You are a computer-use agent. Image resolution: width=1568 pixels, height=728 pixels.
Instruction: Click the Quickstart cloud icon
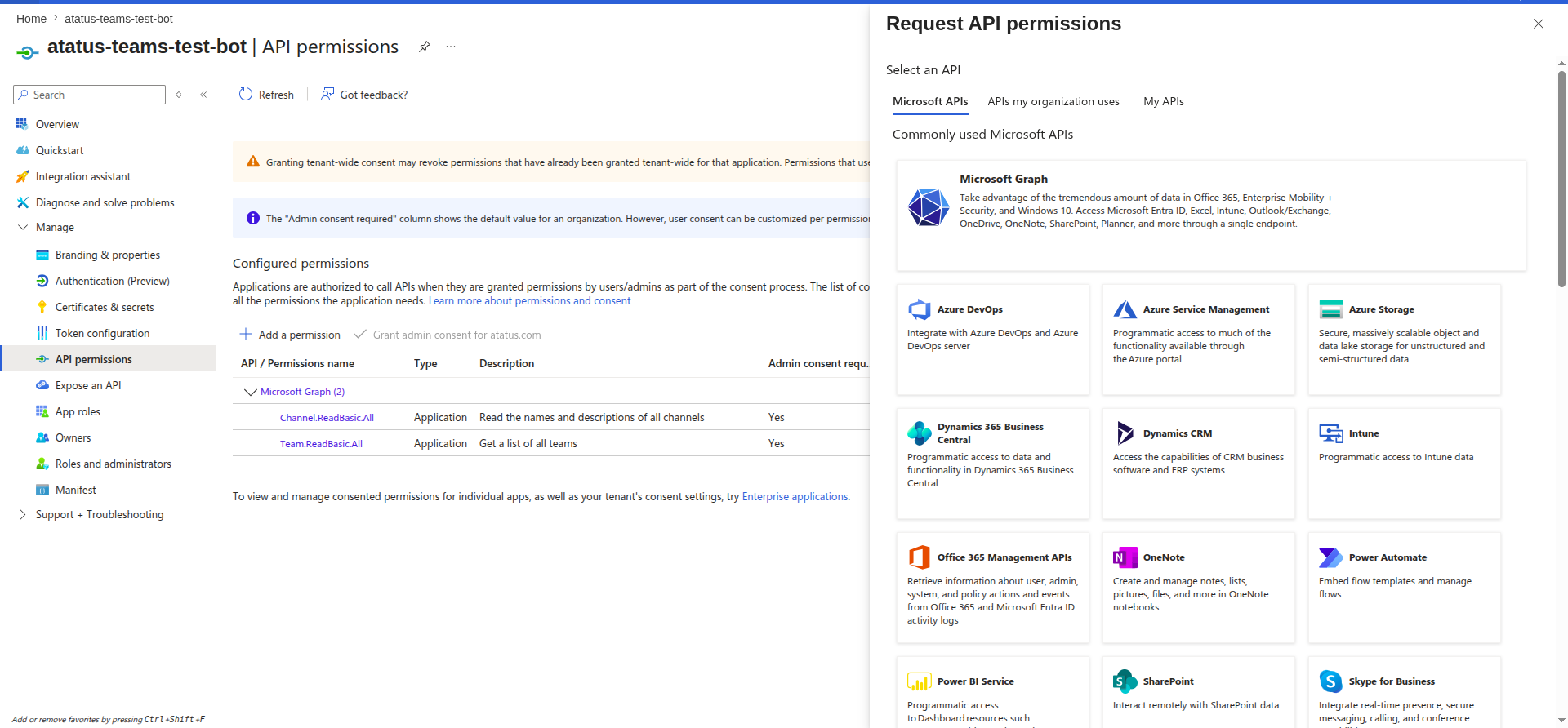22,150
